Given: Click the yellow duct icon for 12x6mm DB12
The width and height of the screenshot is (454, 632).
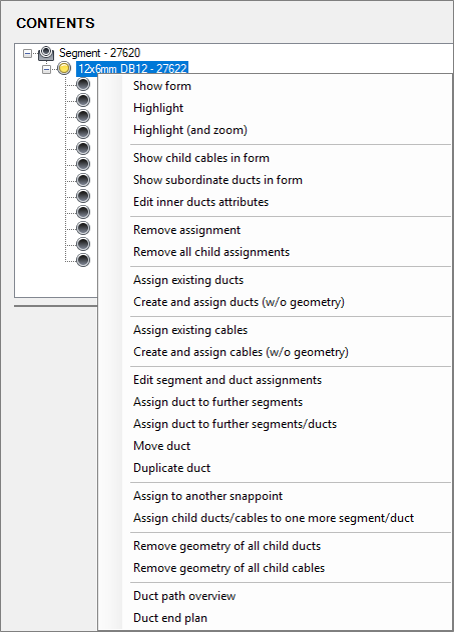Looking at the screenshot, I should click(x=64, y=69).
